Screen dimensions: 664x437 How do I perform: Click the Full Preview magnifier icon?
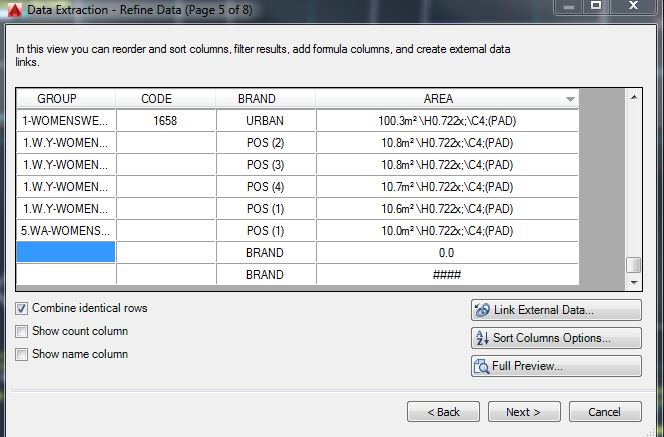481,366
